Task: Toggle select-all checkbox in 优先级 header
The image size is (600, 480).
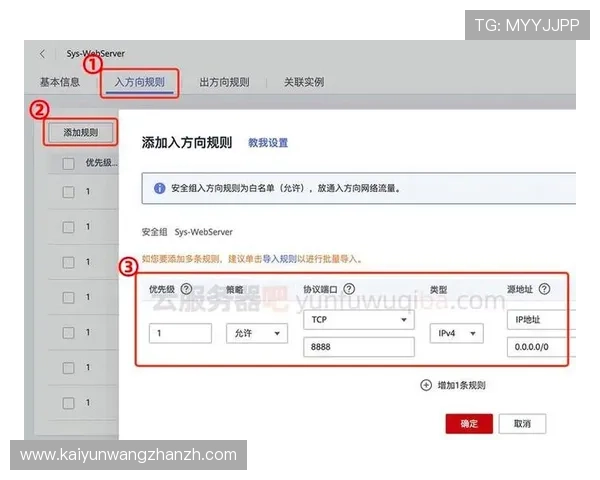Action: point(68,164)
